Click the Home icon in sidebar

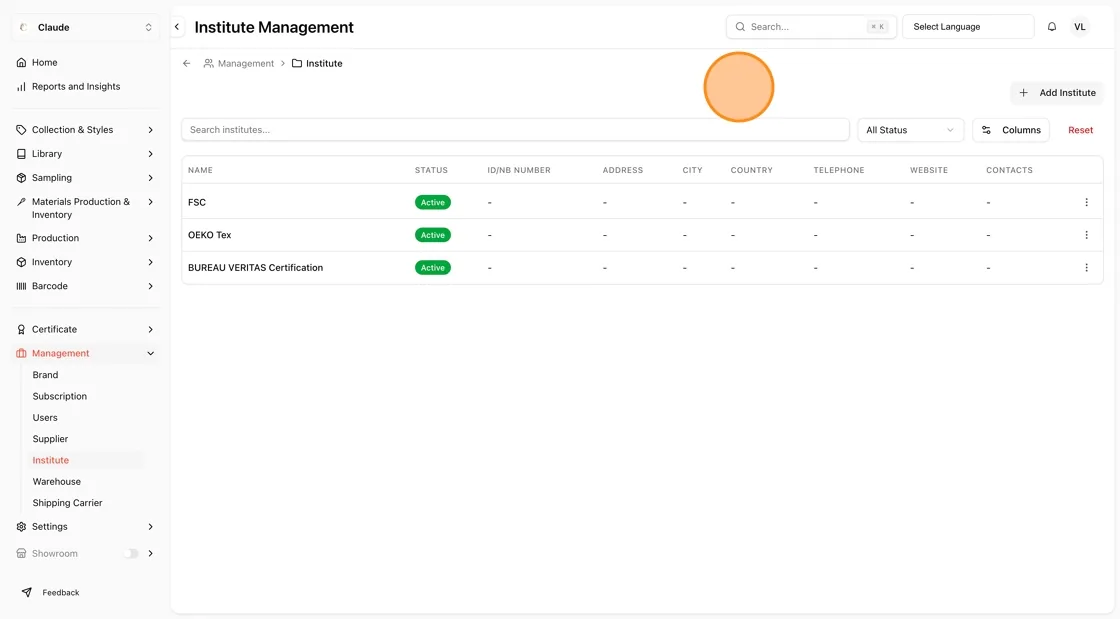[x=21, y=63]
